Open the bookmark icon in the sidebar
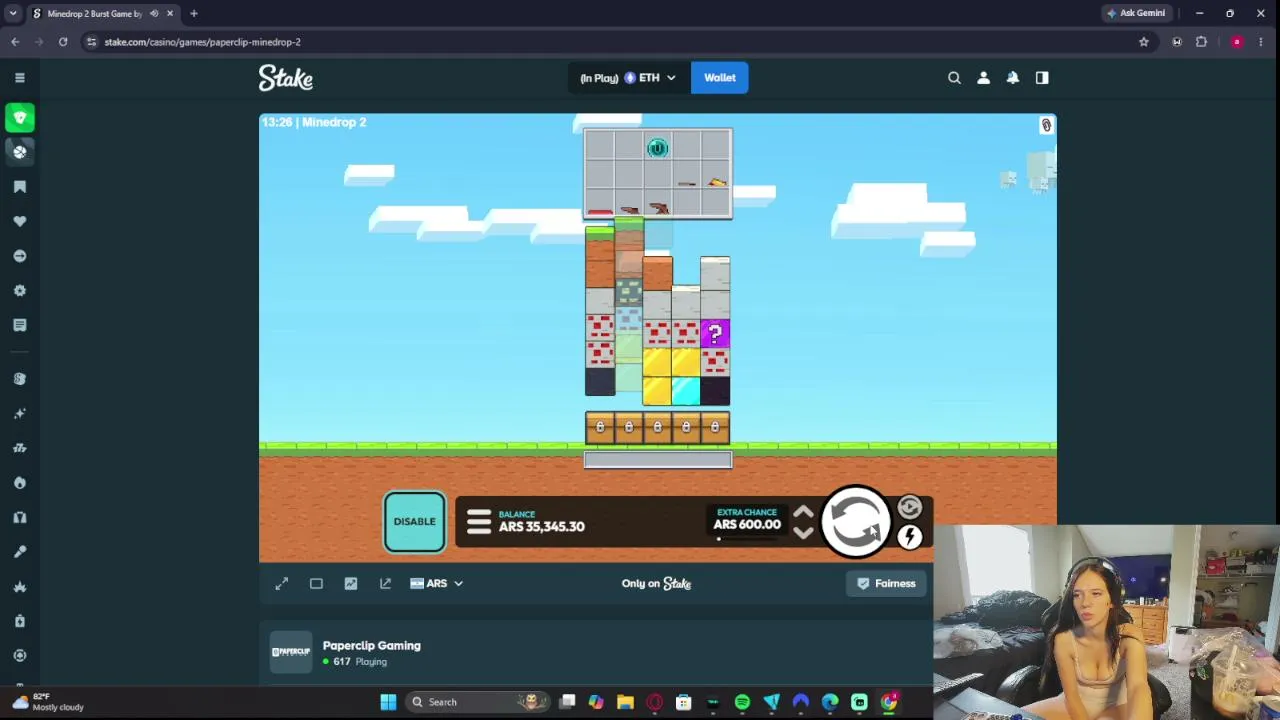 point(20,187)
